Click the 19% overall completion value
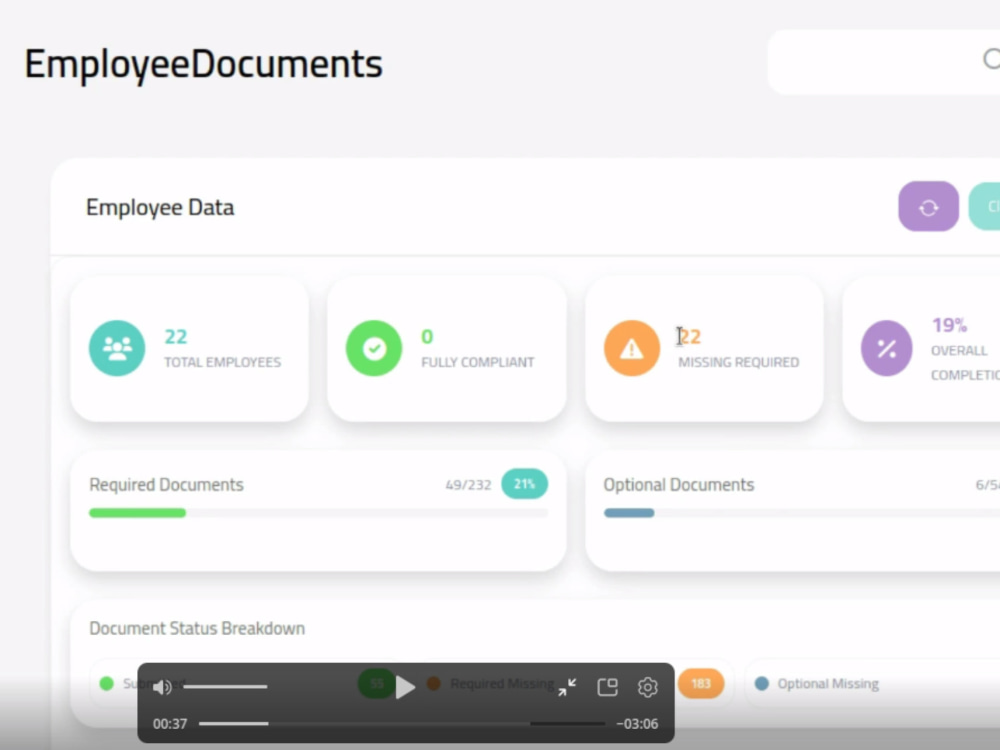Viewport: 1000px width, 750px height. [x=950, y=325]
